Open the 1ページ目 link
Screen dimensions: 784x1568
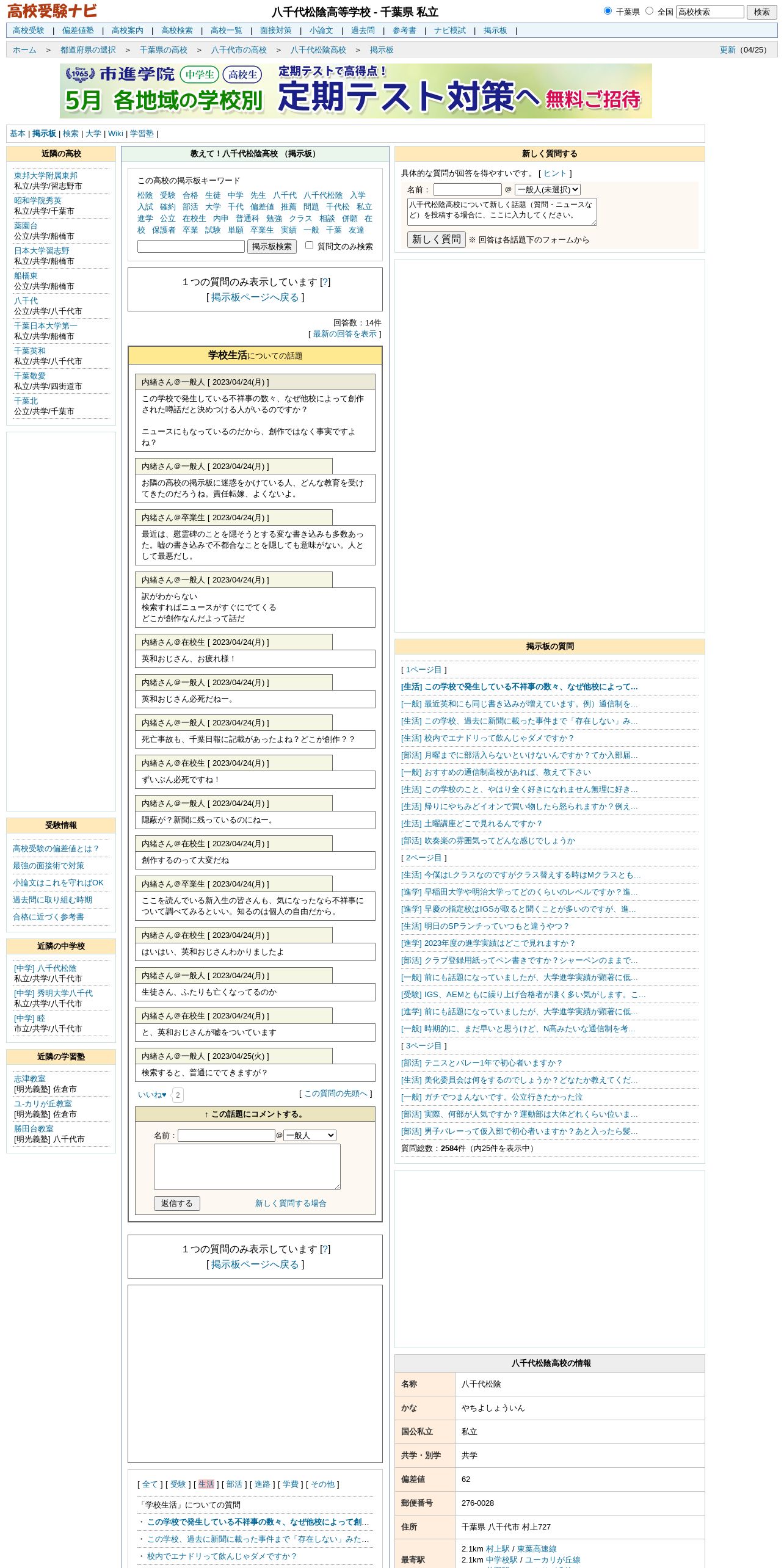(424, 670)
